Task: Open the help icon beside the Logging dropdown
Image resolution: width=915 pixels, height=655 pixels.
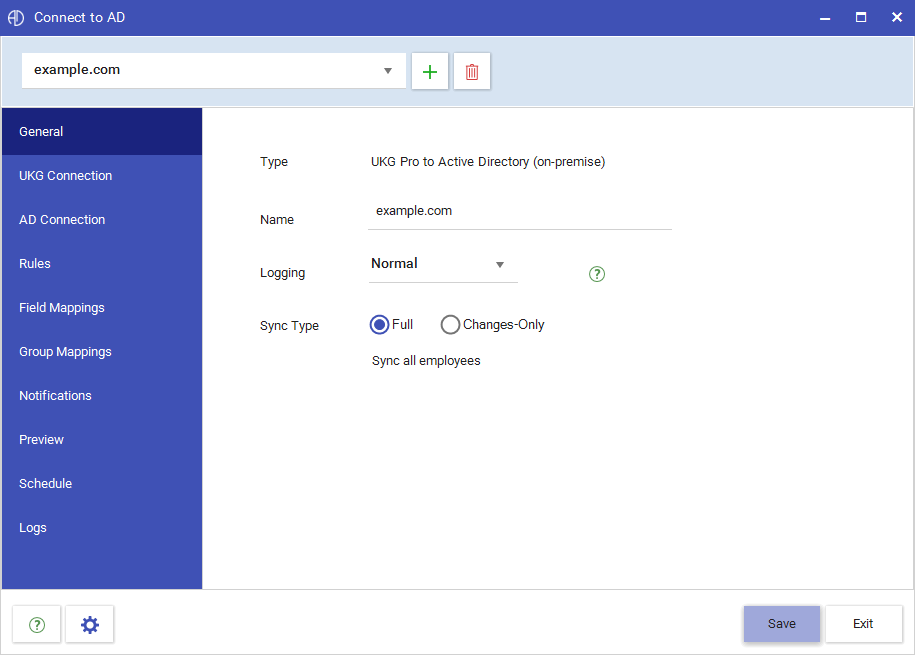Action: tap(596, 274)
